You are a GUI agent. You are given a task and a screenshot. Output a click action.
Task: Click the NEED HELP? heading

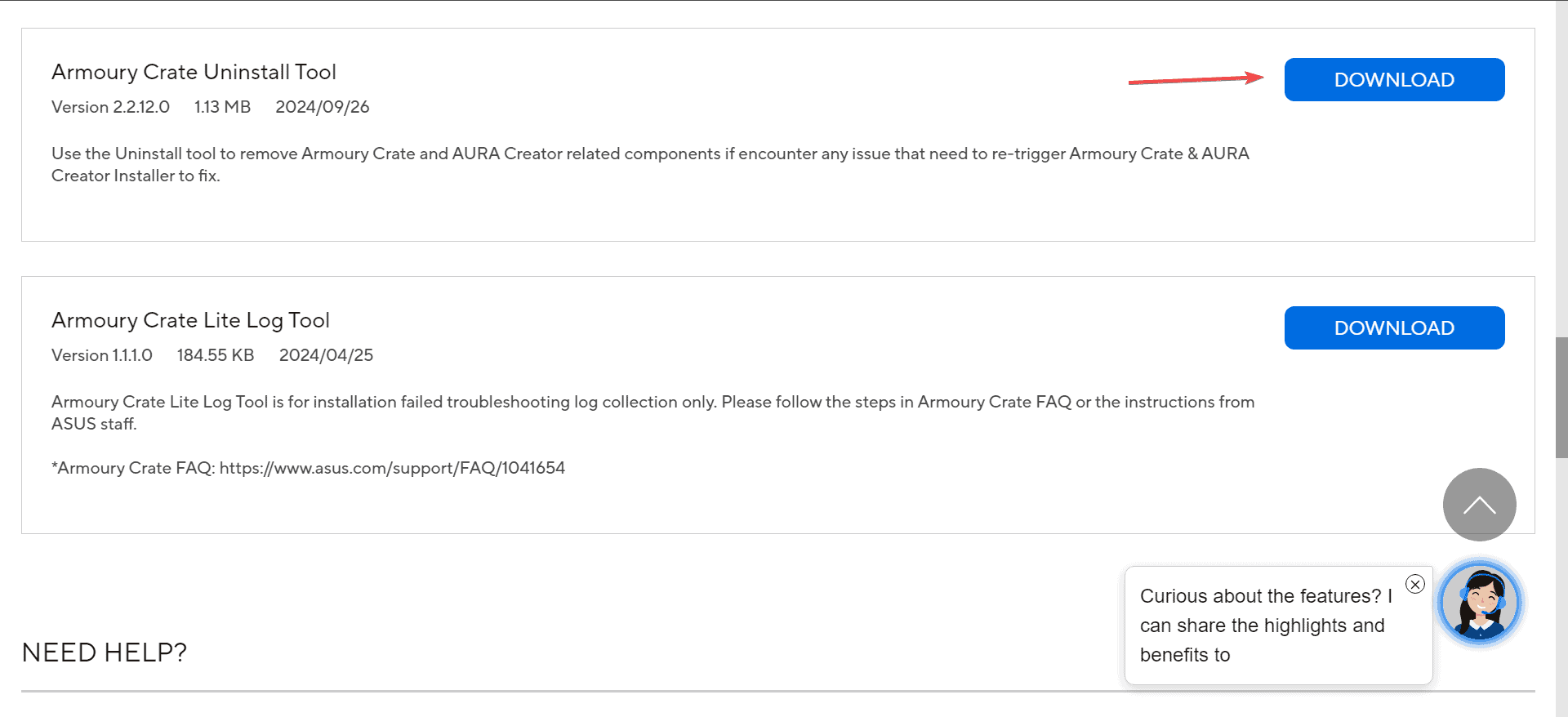tap(105, 652)
